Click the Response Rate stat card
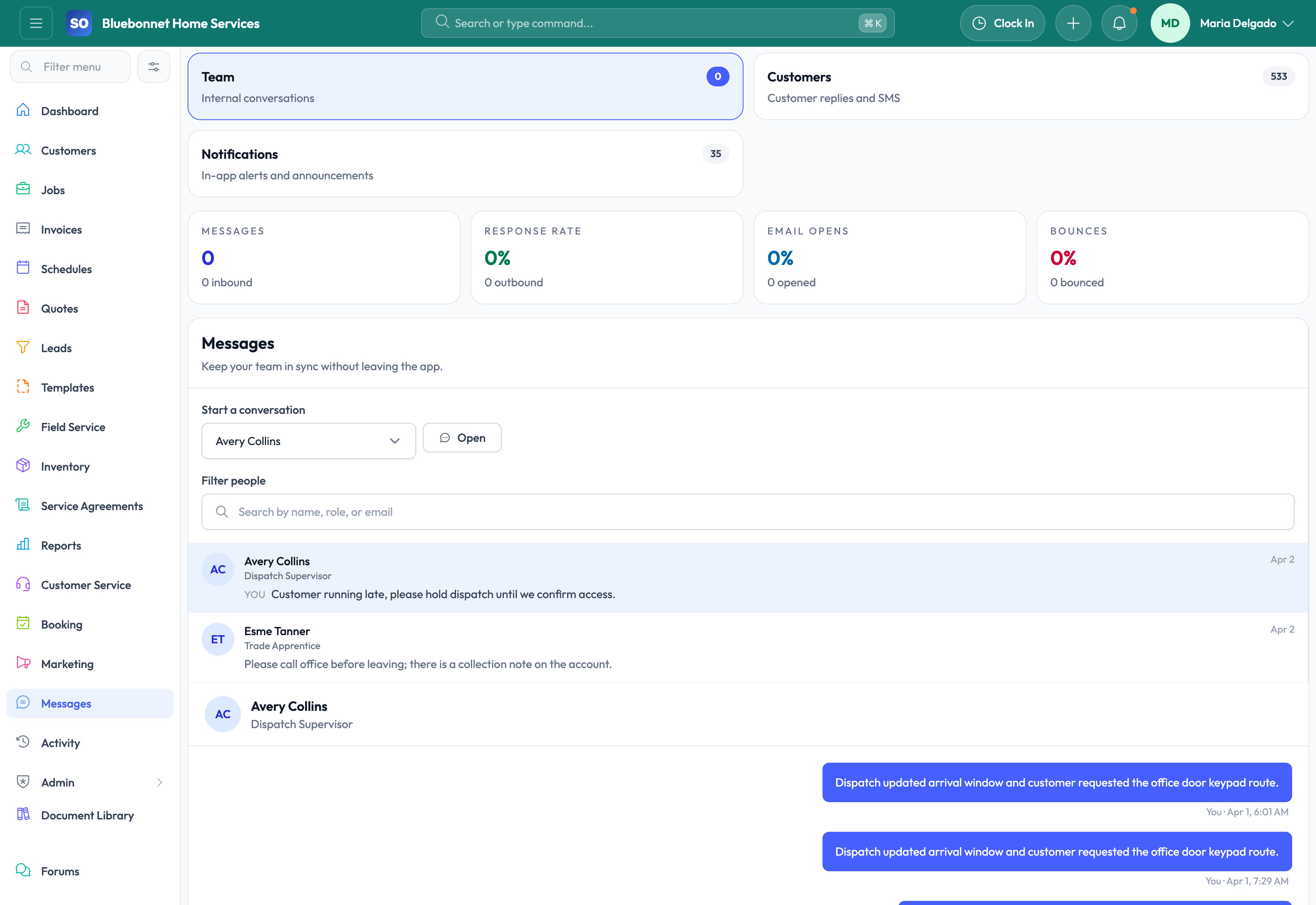 point(607,258)
